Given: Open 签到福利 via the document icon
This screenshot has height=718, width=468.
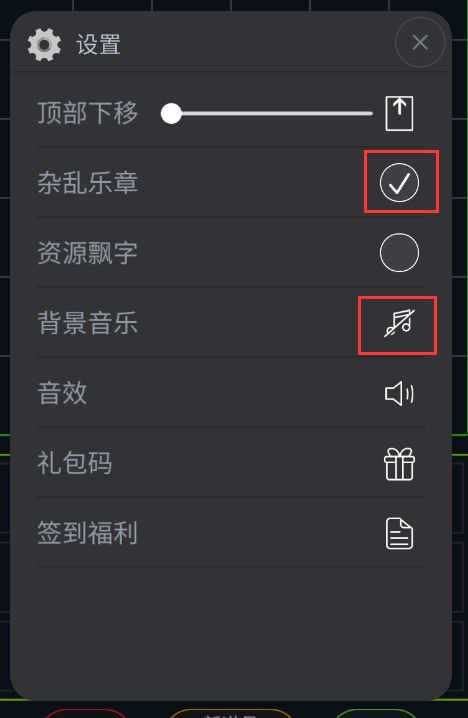Looking at the screenshot, I should [x=399, y=533].
